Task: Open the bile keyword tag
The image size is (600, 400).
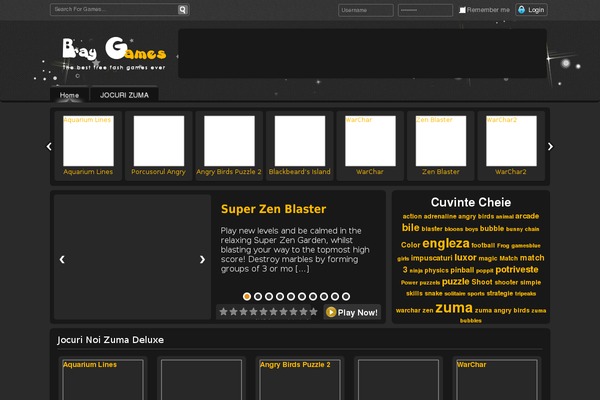Action: click(411, 228)
